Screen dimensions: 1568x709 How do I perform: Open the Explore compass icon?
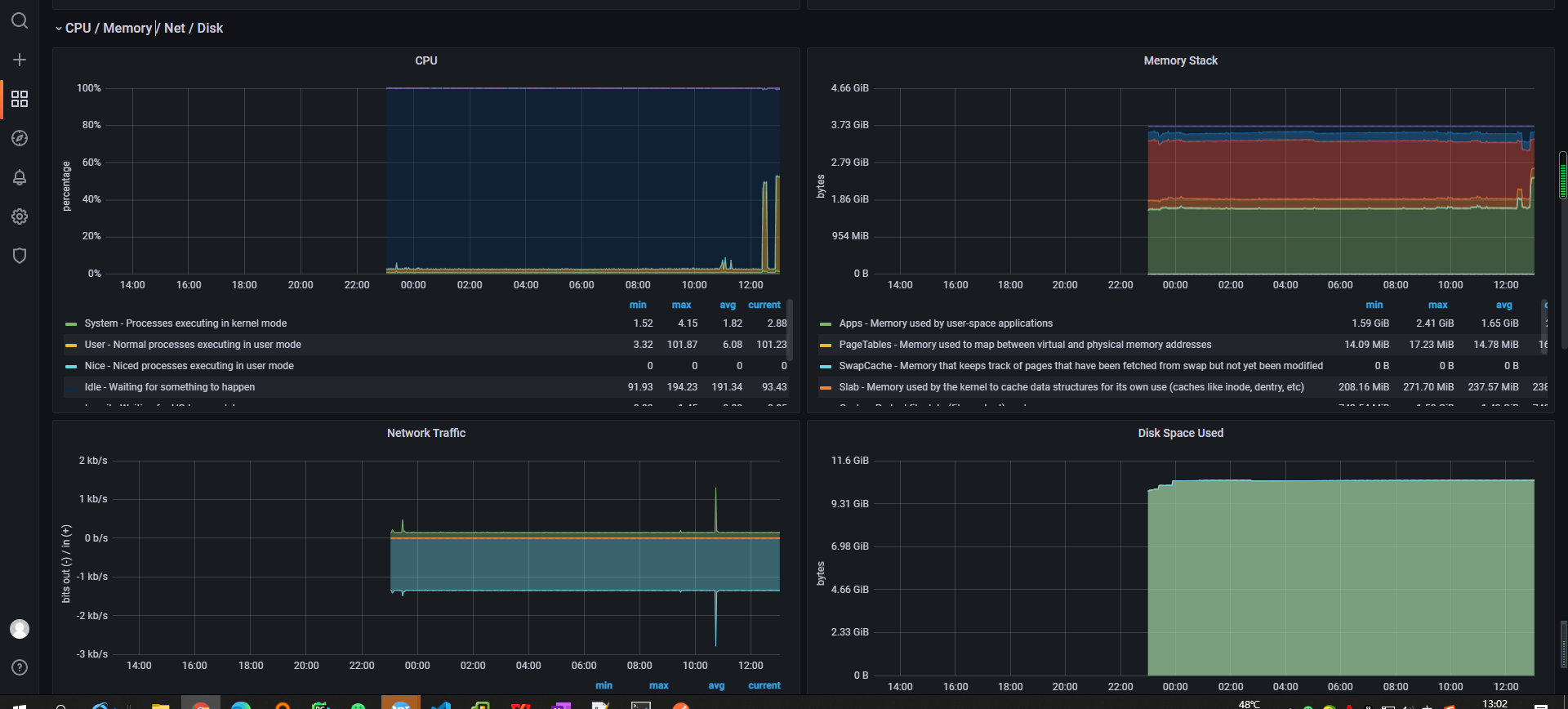coord(20,138)
